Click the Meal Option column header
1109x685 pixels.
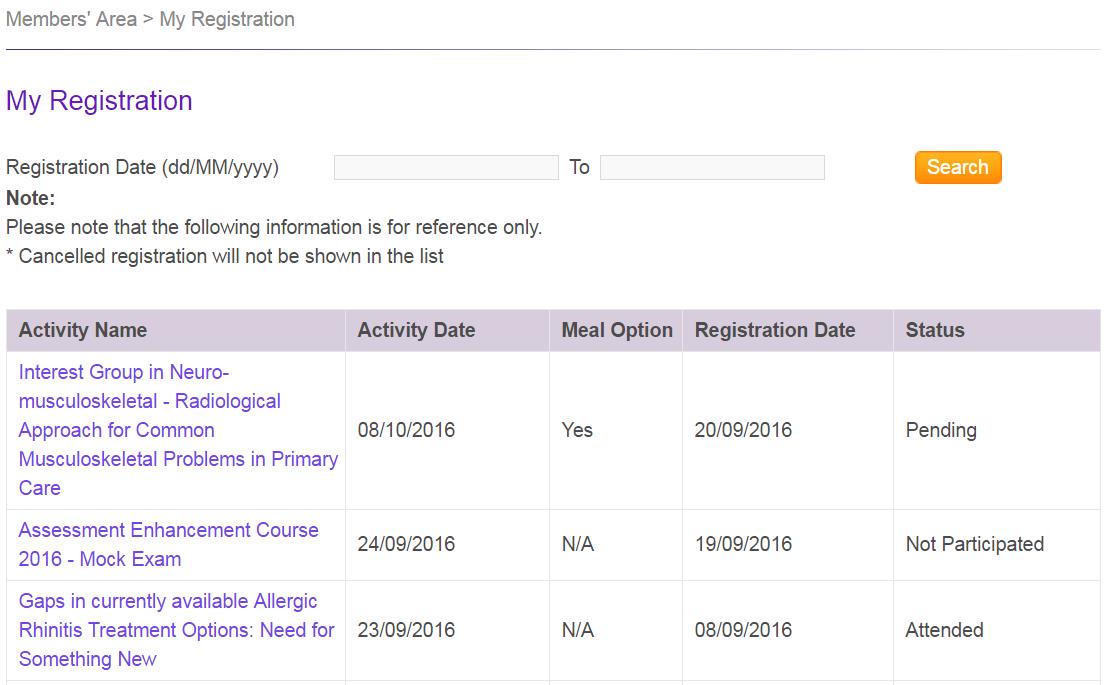tap(617, 330)
